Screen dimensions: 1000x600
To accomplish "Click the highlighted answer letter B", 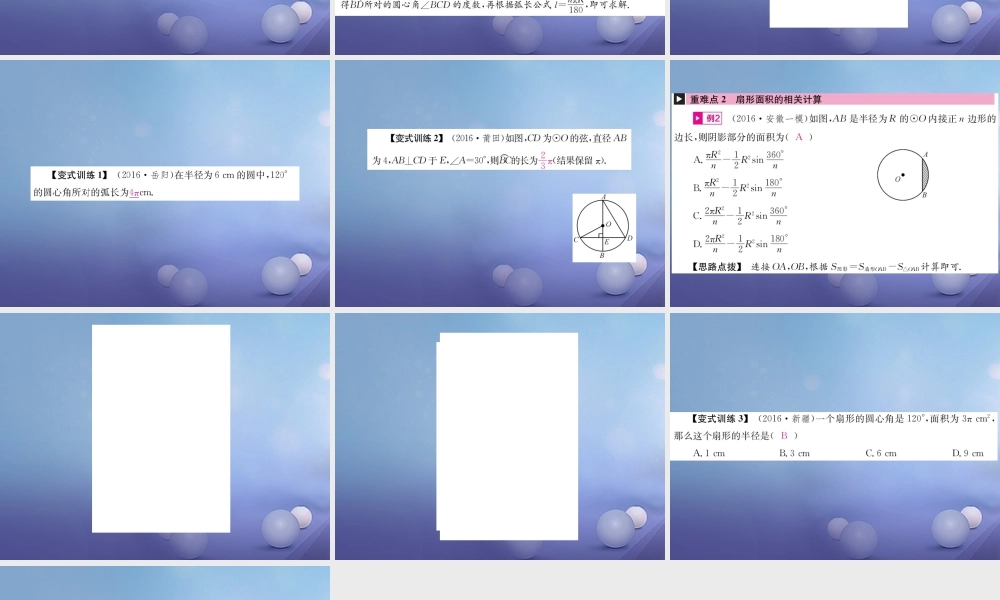I will click(x=784, y=437).
